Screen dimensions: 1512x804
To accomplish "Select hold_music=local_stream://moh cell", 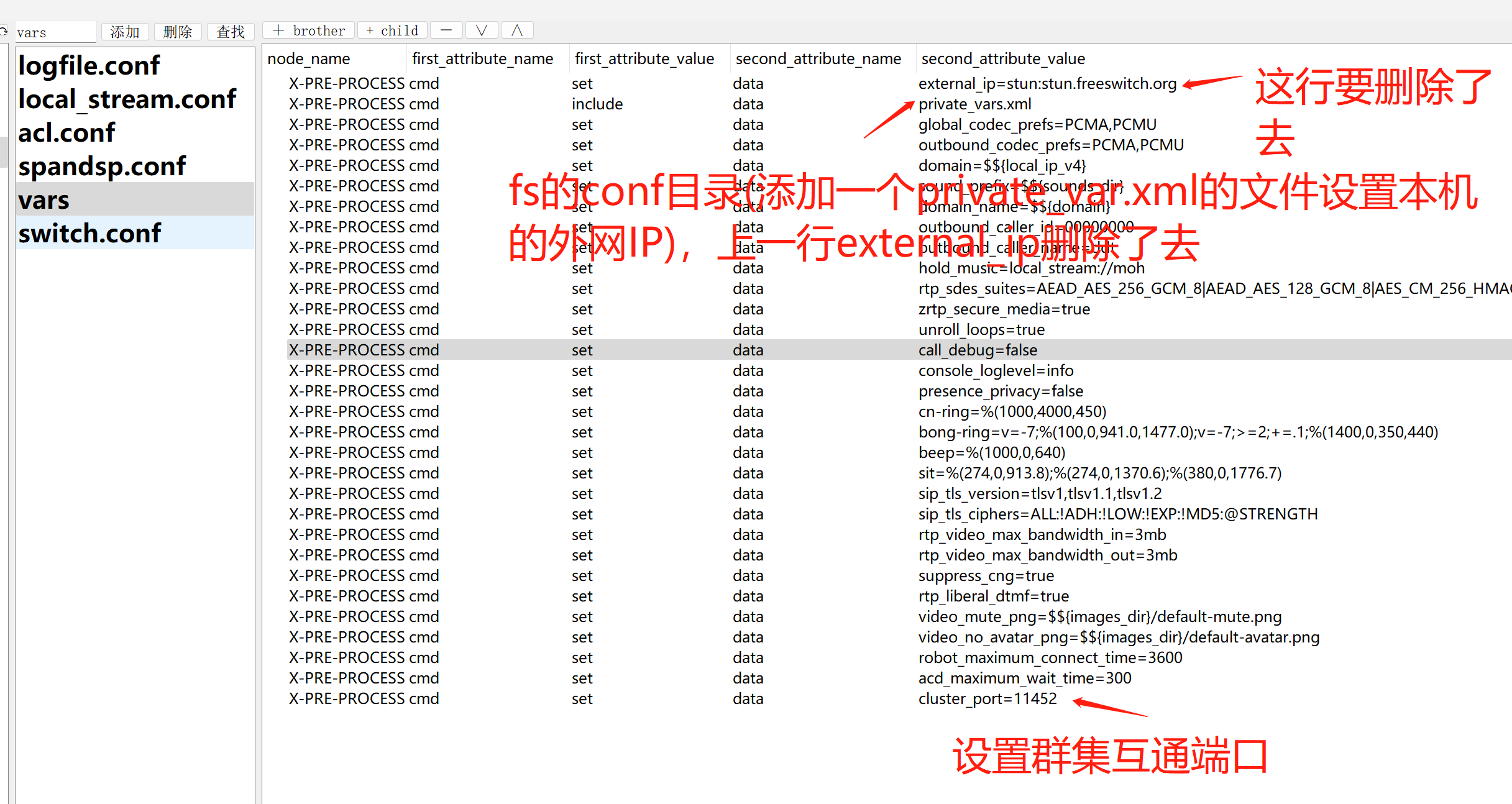I will (x=1032, y=268).
